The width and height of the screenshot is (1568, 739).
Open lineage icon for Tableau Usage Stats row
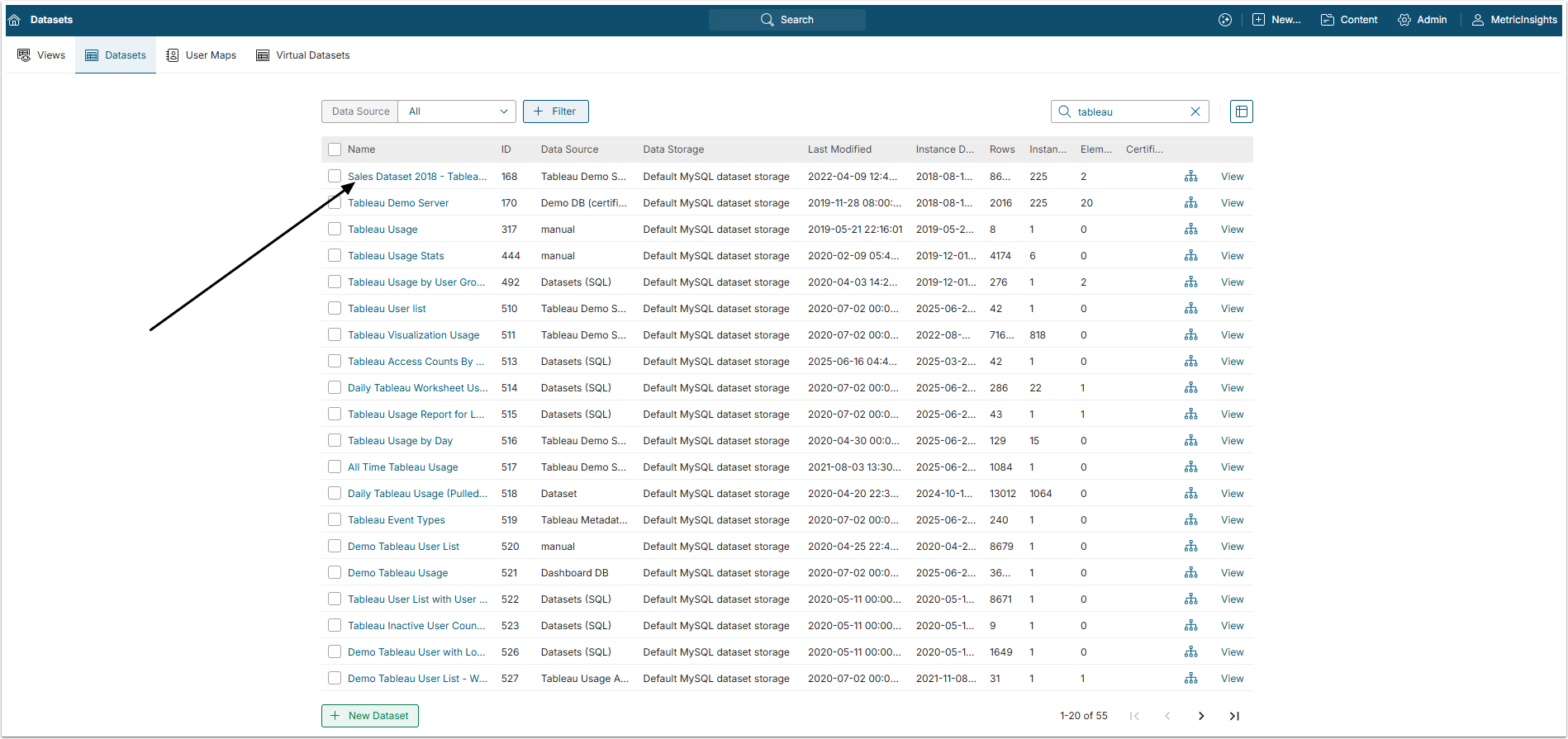1190,256
